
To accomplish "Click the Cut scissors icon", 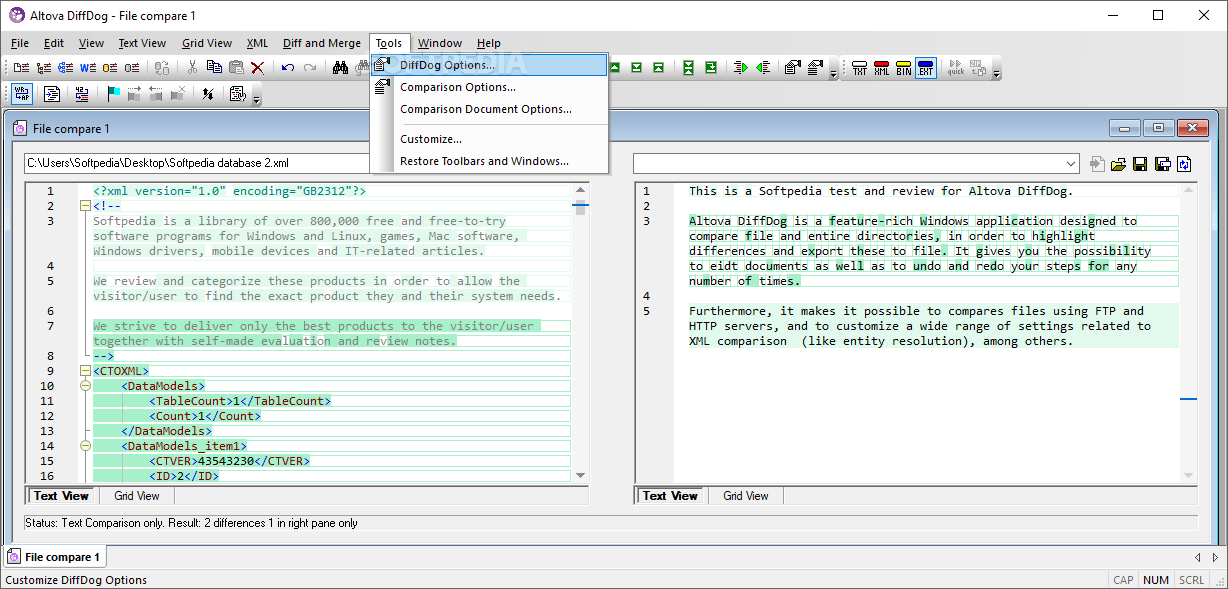I will [192, 68].
